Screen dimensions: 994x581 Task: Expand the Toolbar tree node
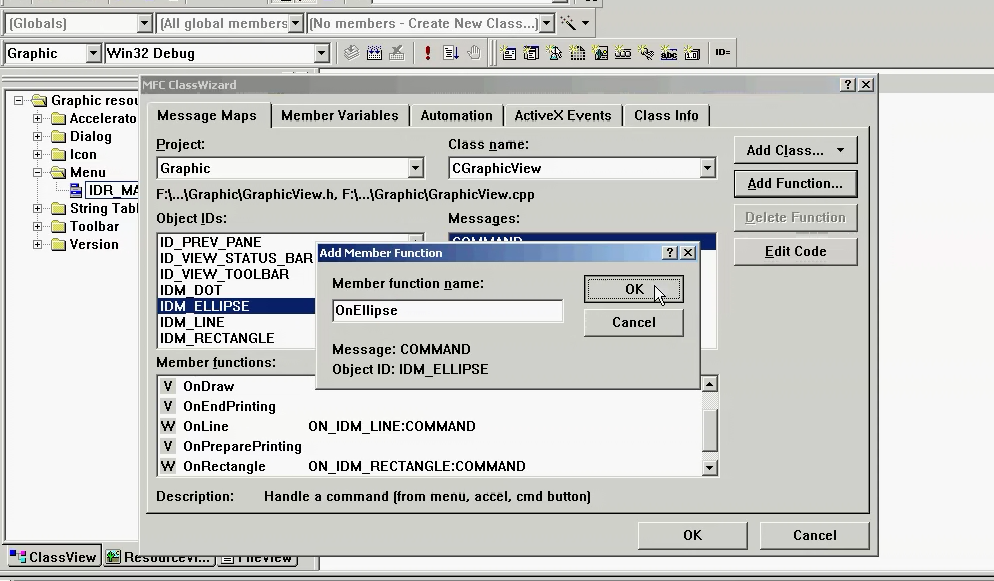(x=37, y=226)
